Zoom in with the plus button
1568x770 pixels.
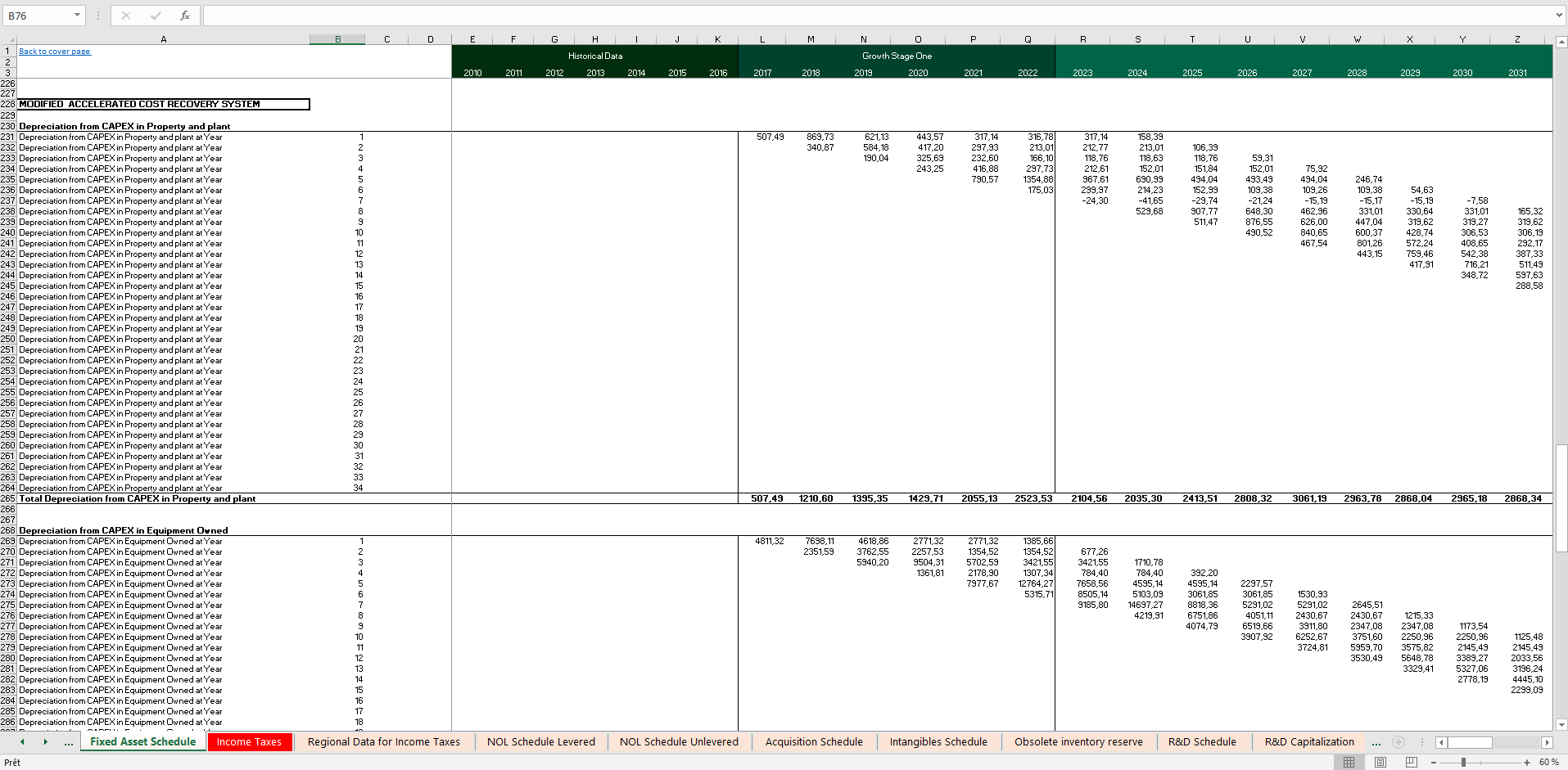click(1527, 762)
